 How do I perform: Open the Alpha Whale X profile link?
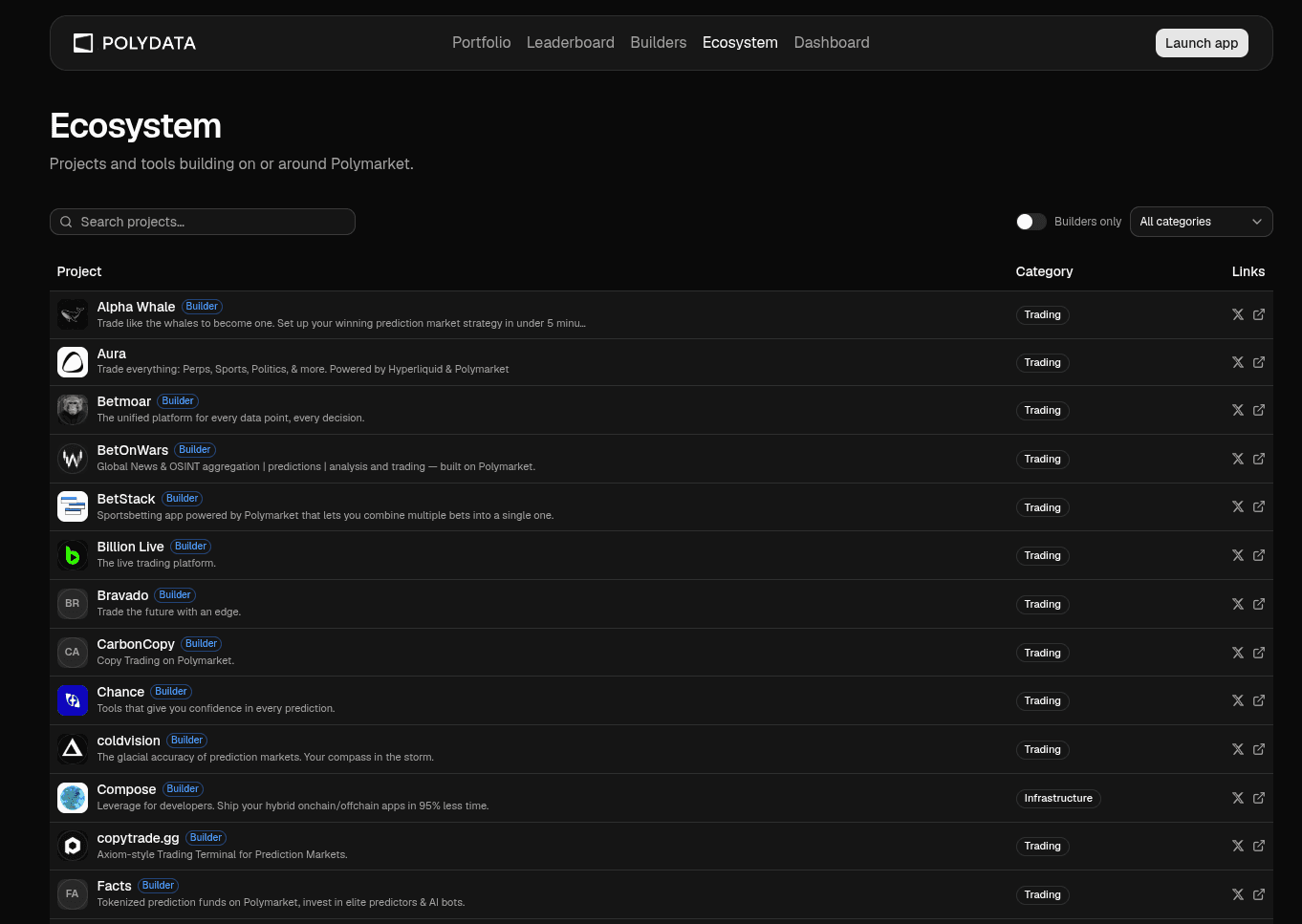[x=1238, y=314]
